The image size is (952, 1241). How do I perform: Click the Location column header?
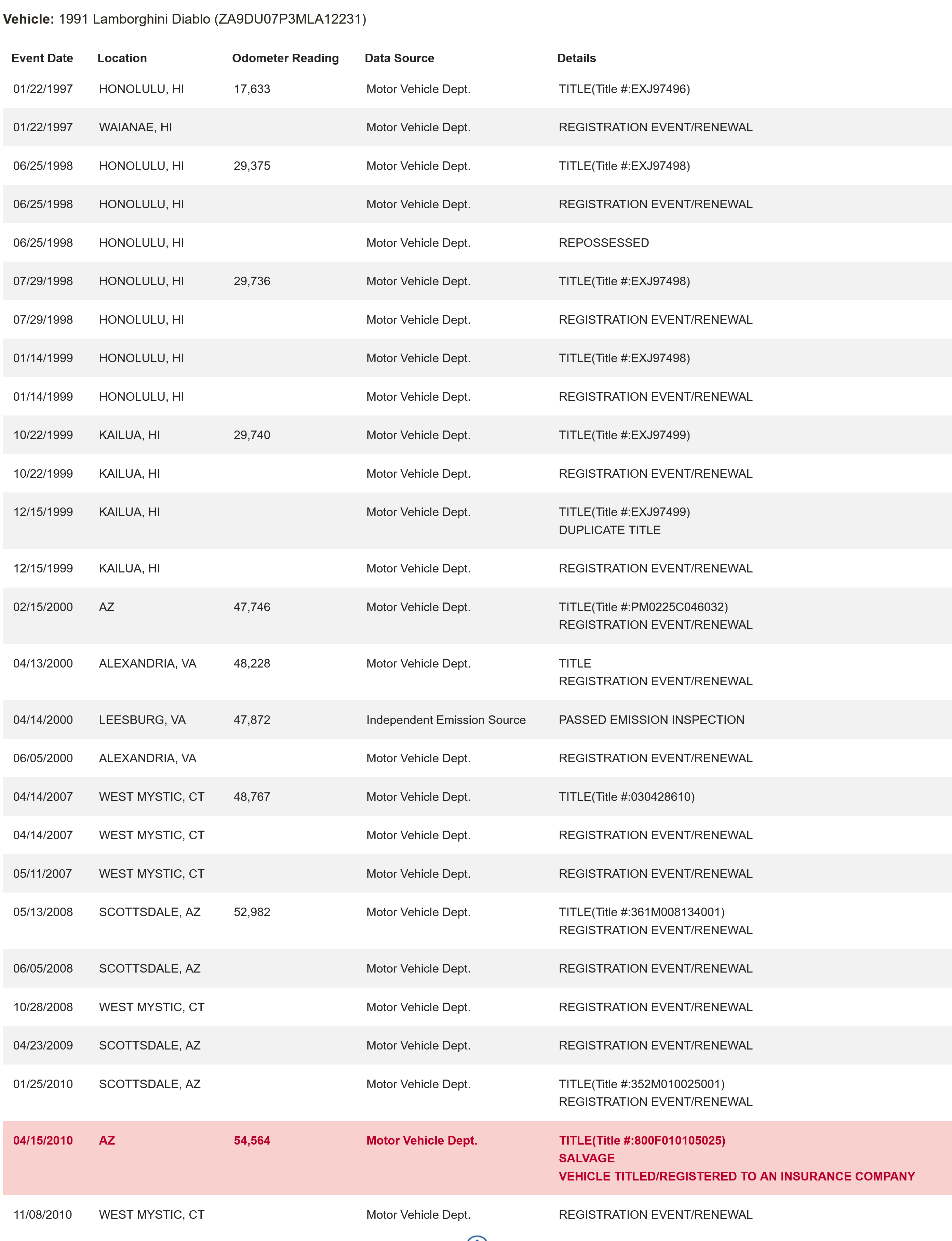tap(122, 58)
